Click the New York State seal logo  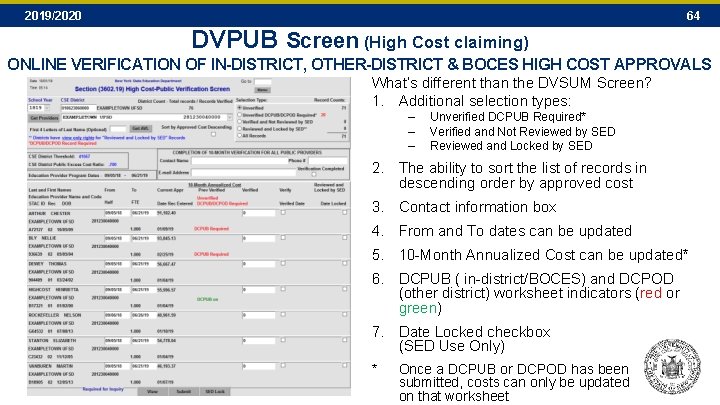672,366
